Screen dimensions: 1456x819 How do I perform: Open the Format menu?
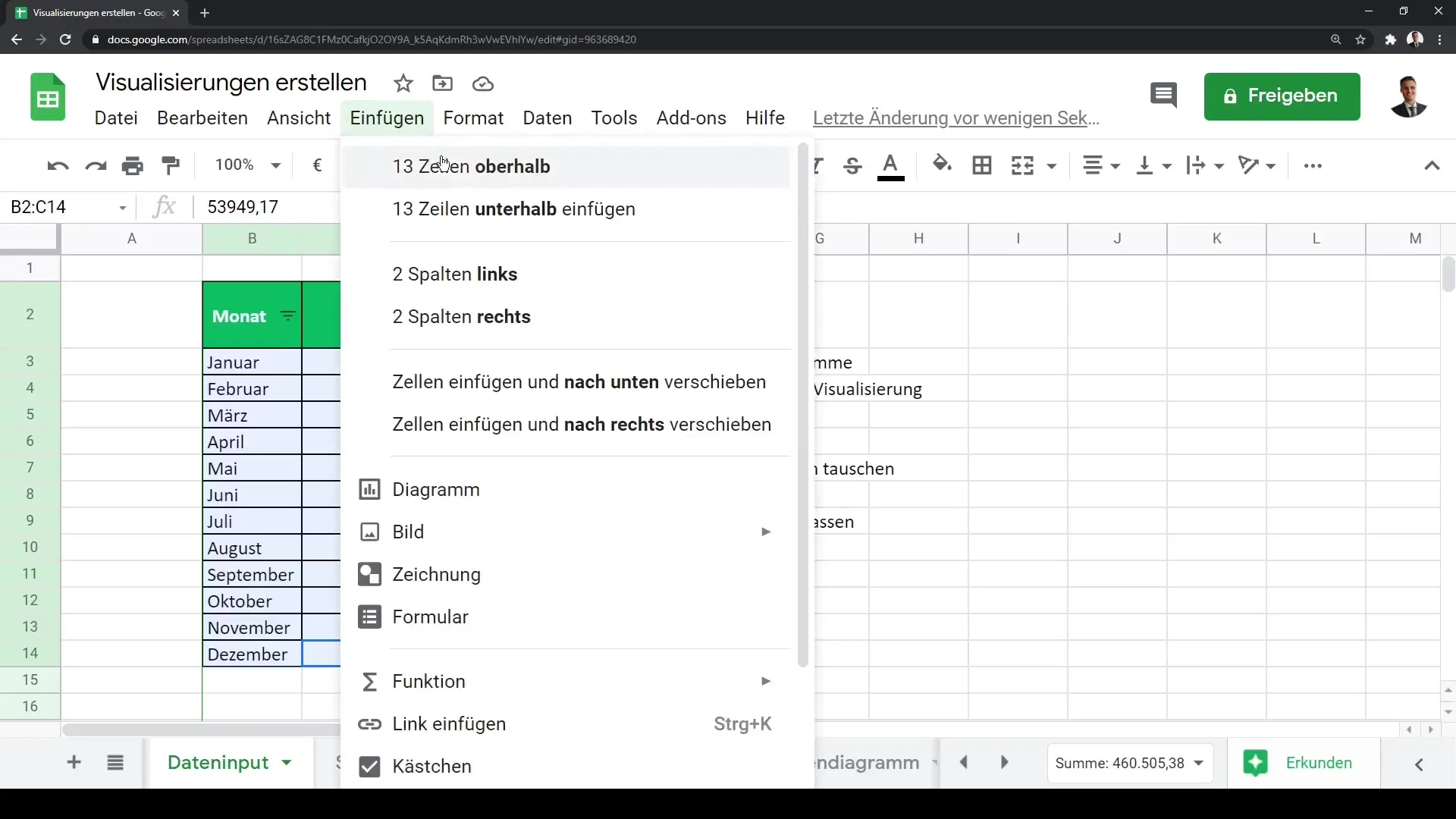click(473, 118)
